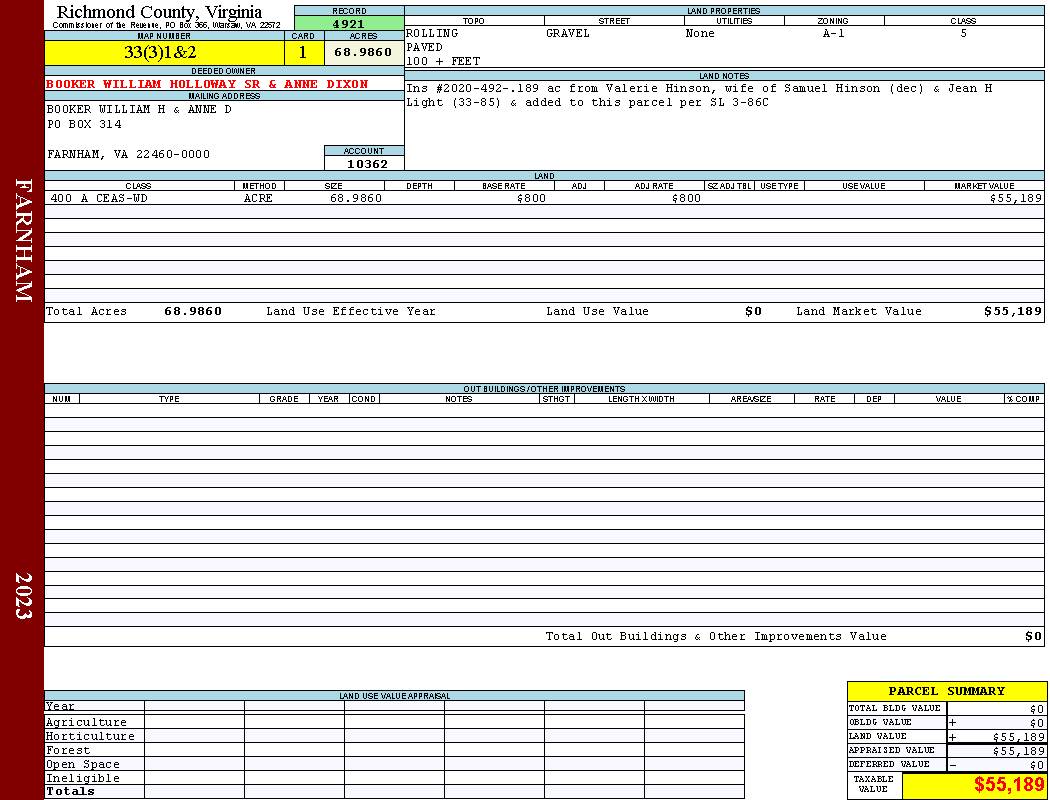Click Total Acres 68.9860 value
The height and width of the screenshot is (800, 1050).
pyautogui.click(x=193, y=311)
